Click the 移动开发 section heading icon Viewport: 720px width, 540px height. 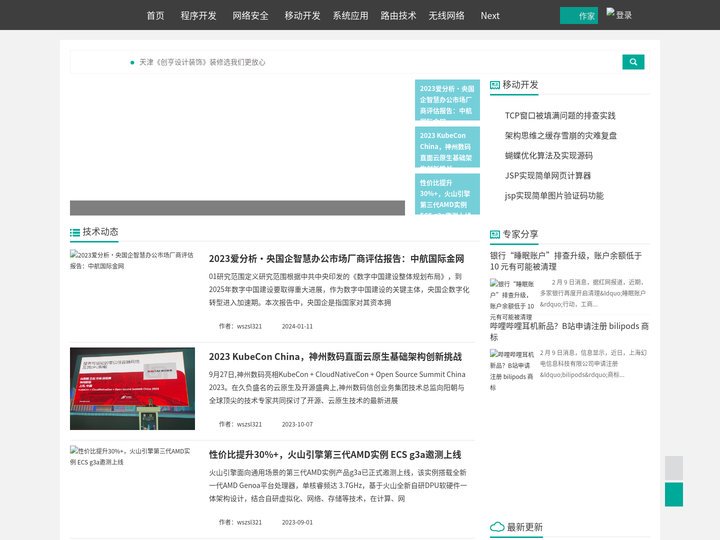(x=495, y=85)
